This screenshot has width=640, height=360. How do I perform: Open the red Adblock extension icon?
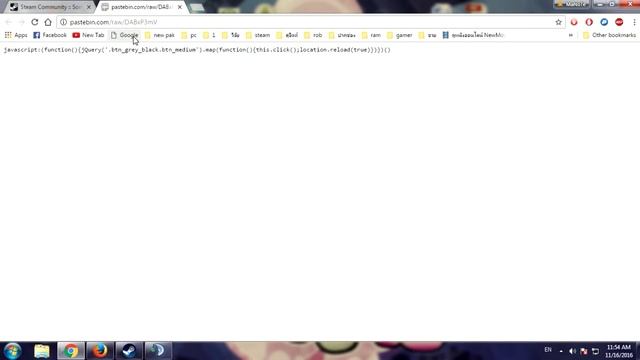point(619,22)
